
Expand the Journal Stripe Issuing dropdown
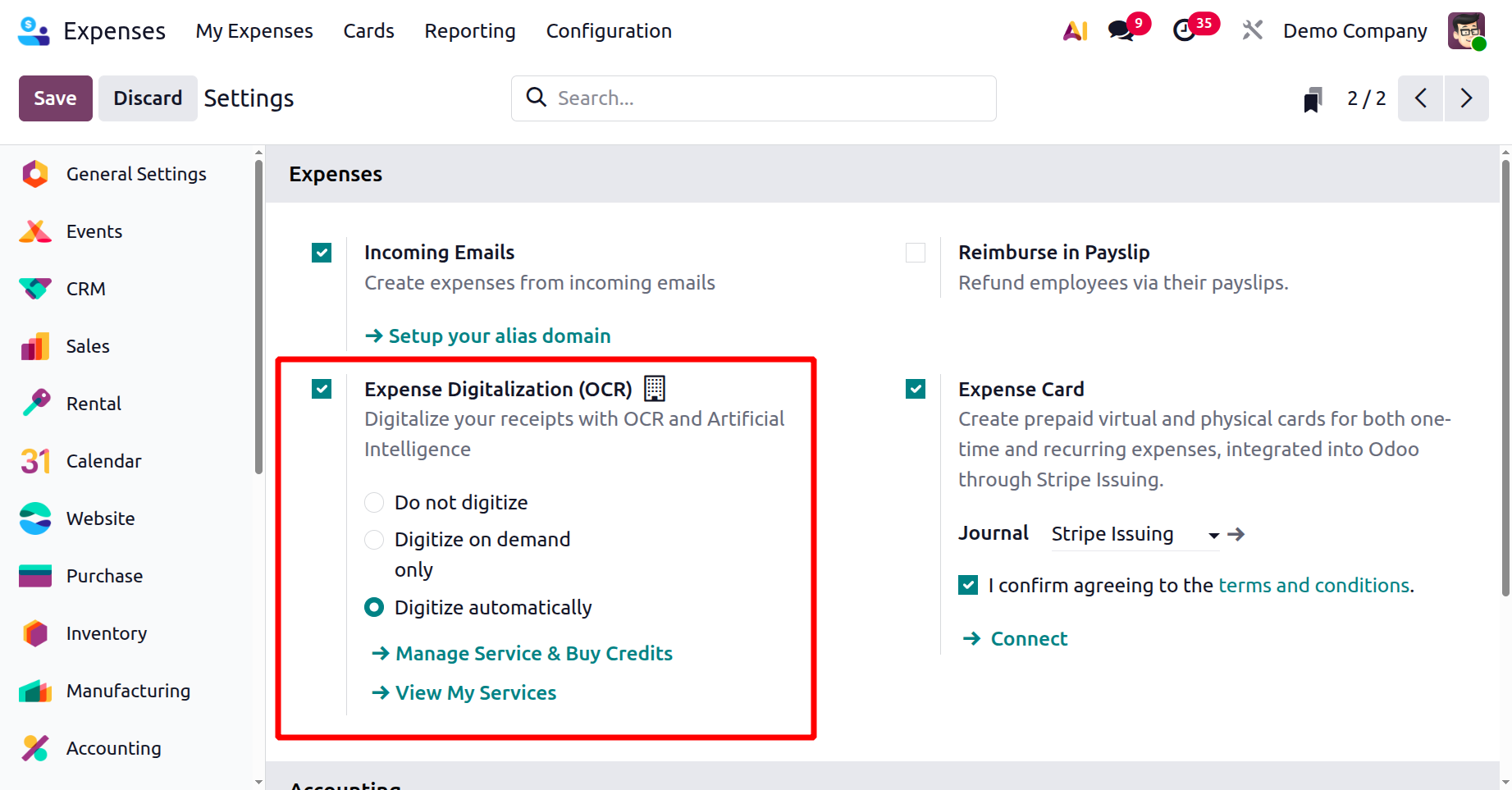(1213, 535)
